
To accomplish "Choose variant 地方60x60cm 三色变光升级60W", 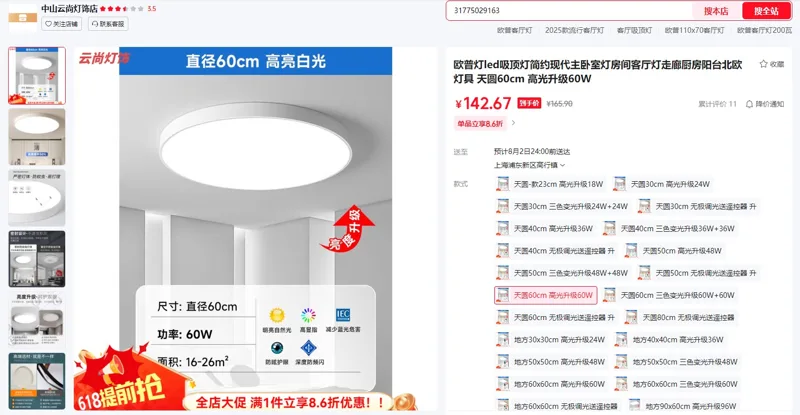I will pyautogui.click(x=677, y=384).
